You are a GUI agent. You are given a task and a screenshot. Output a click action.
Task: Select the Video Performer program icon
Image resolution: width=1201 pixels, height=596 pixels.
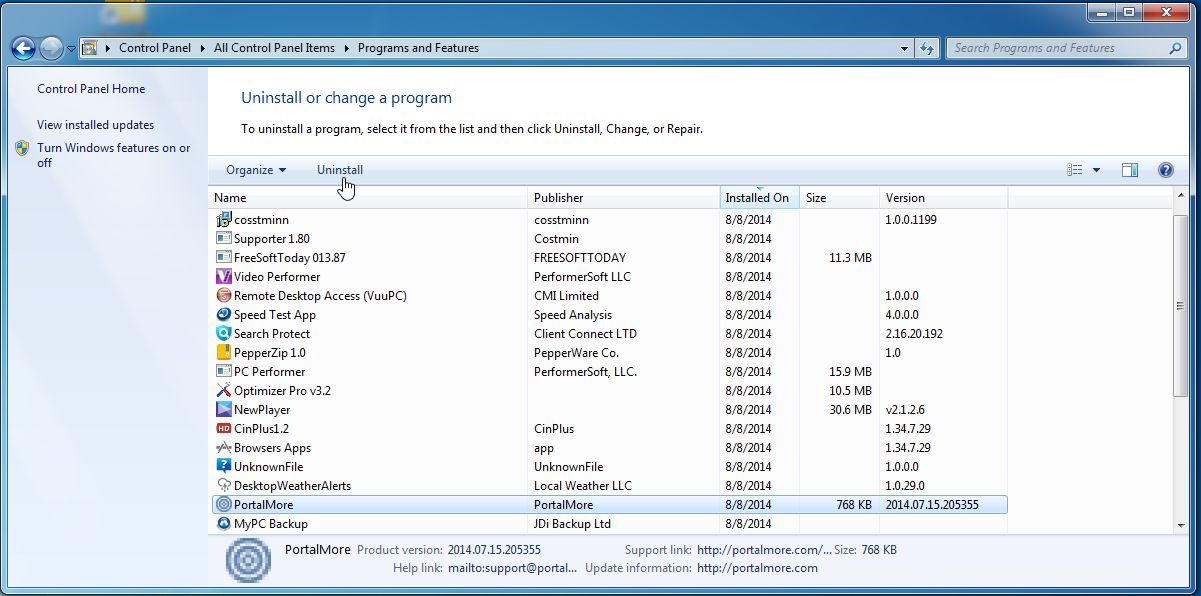point(224,277)
